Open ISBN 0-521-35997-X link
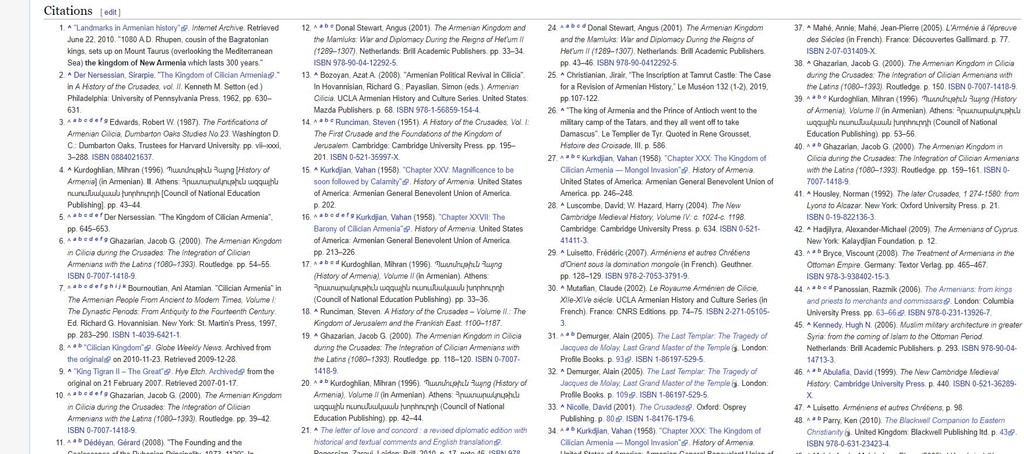This screenshot has width=1024, height=454. (364, 157)
